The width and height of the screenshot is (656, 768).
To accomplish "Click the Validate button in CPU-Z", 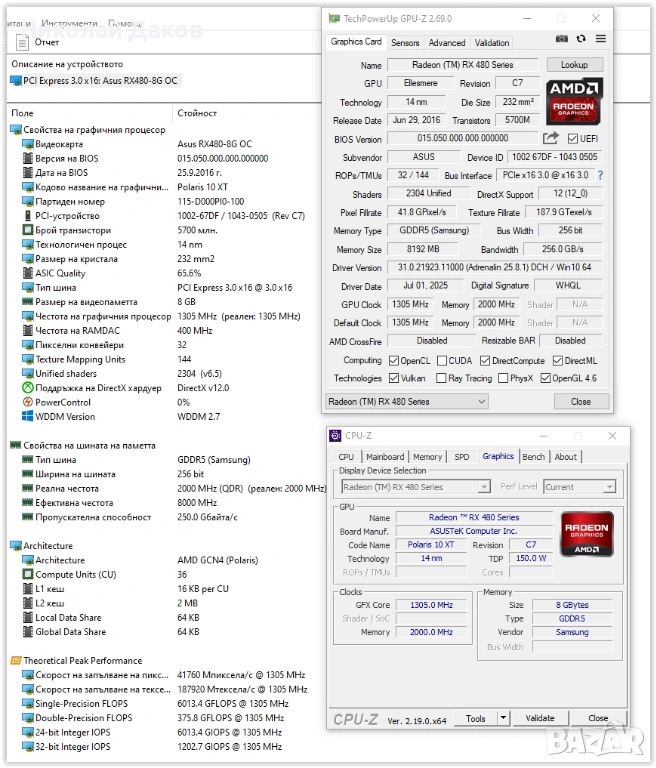I will point(540,718).
